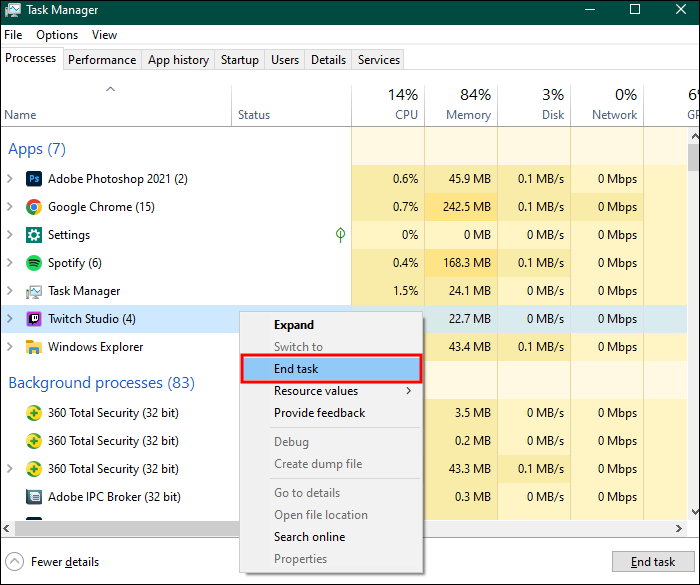700x585 pixels.
Task: Click the Adobe Photoshop 2021 icon
Action: tap(33, 179)
